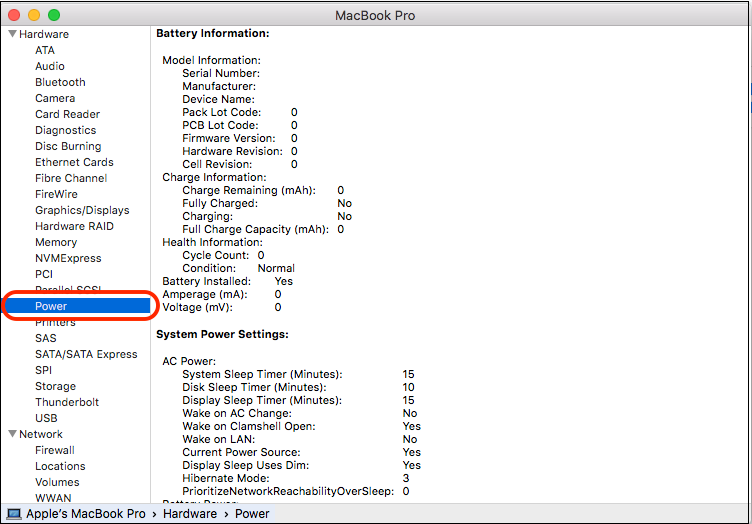Click Hardware in the bottom path bar
This screenshot has height=524, width=752.
click(190, 513)
